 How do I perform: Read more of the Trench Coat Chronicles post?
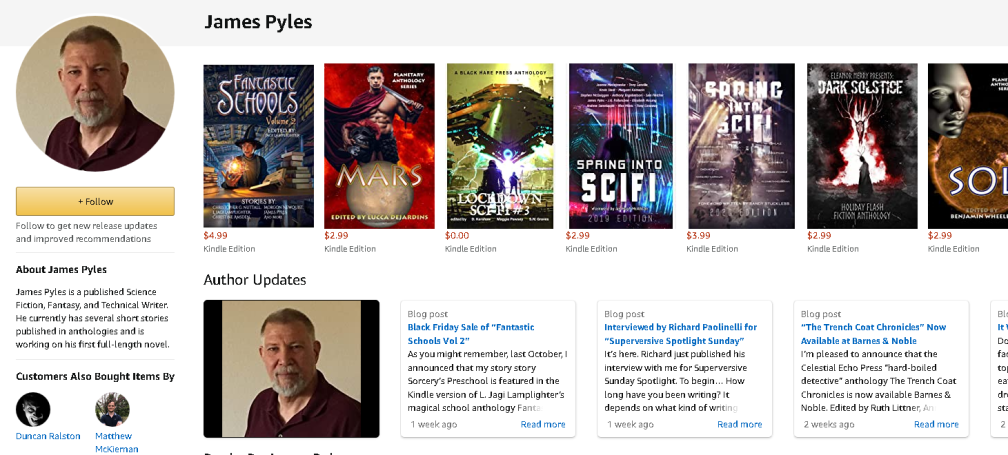[x=936, y=424]
